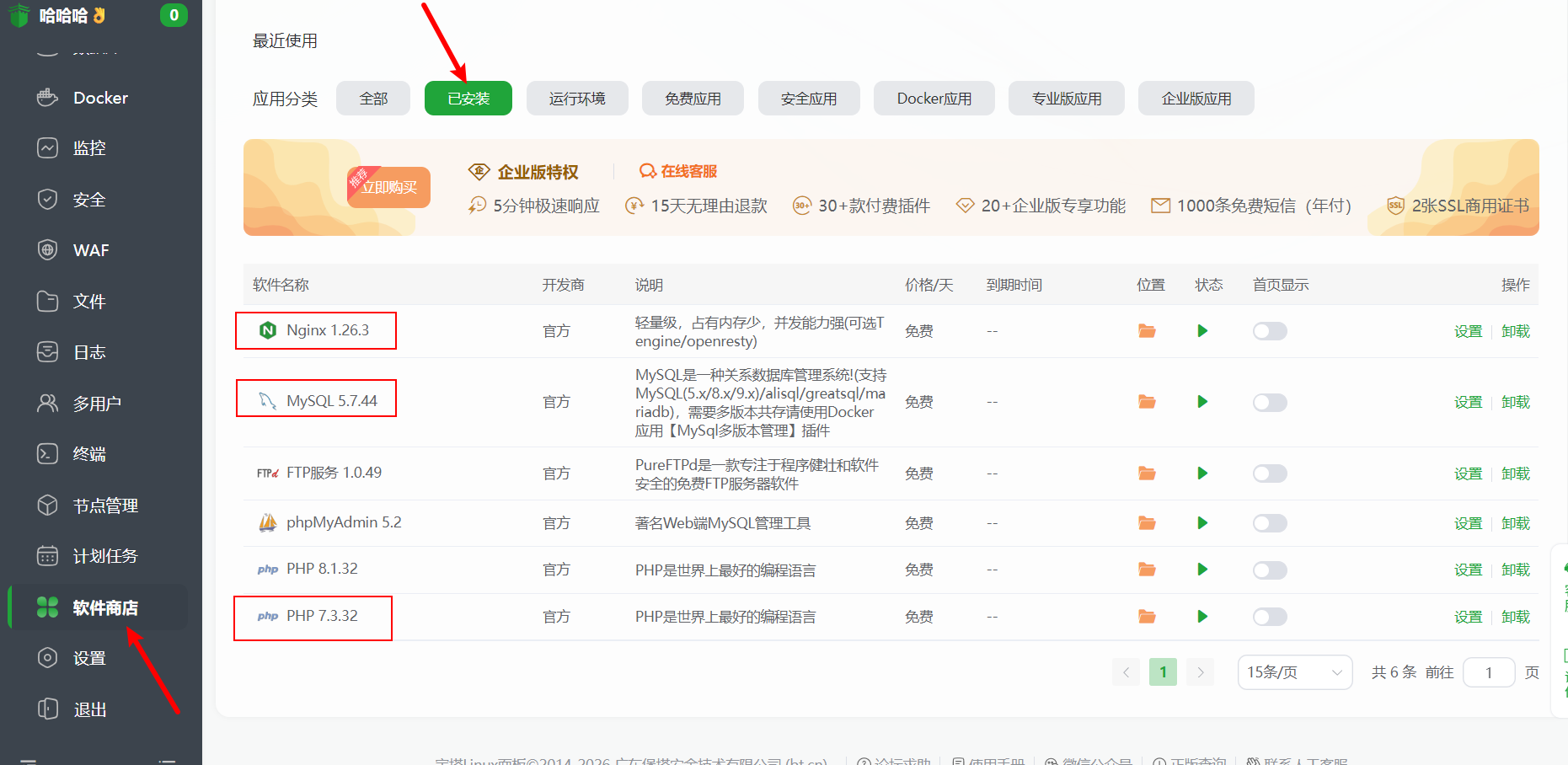
Task: Click the running status icon for phpMyAdmin
Action: (1202, 523)
